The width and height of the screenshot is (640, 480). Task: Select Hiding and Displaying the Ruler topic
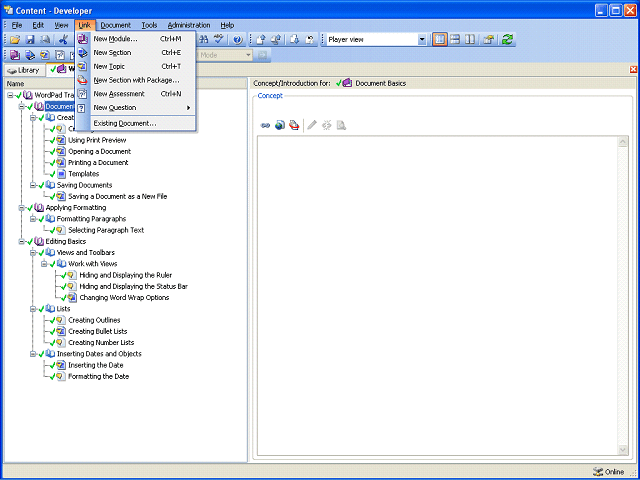[x=126, y=275]
